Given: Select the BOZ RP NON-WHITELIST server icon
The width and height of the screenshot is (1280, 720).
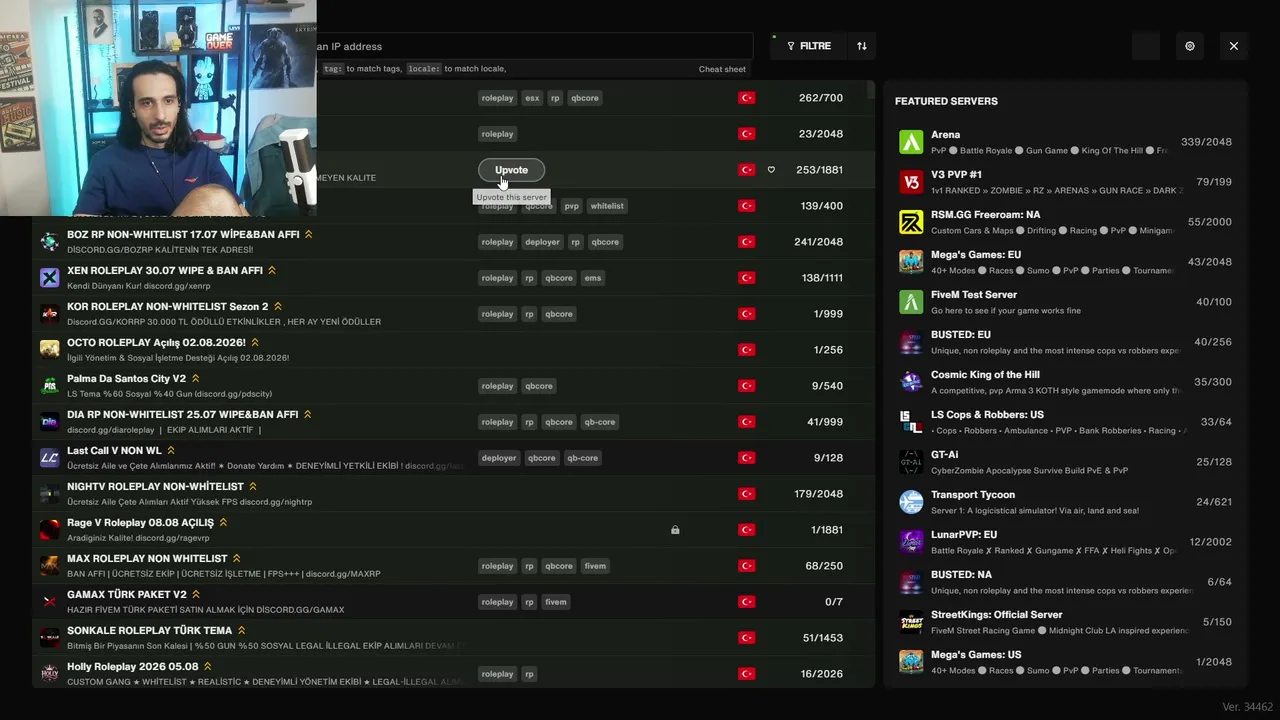Looking at the screenshot, I should 49,242.
